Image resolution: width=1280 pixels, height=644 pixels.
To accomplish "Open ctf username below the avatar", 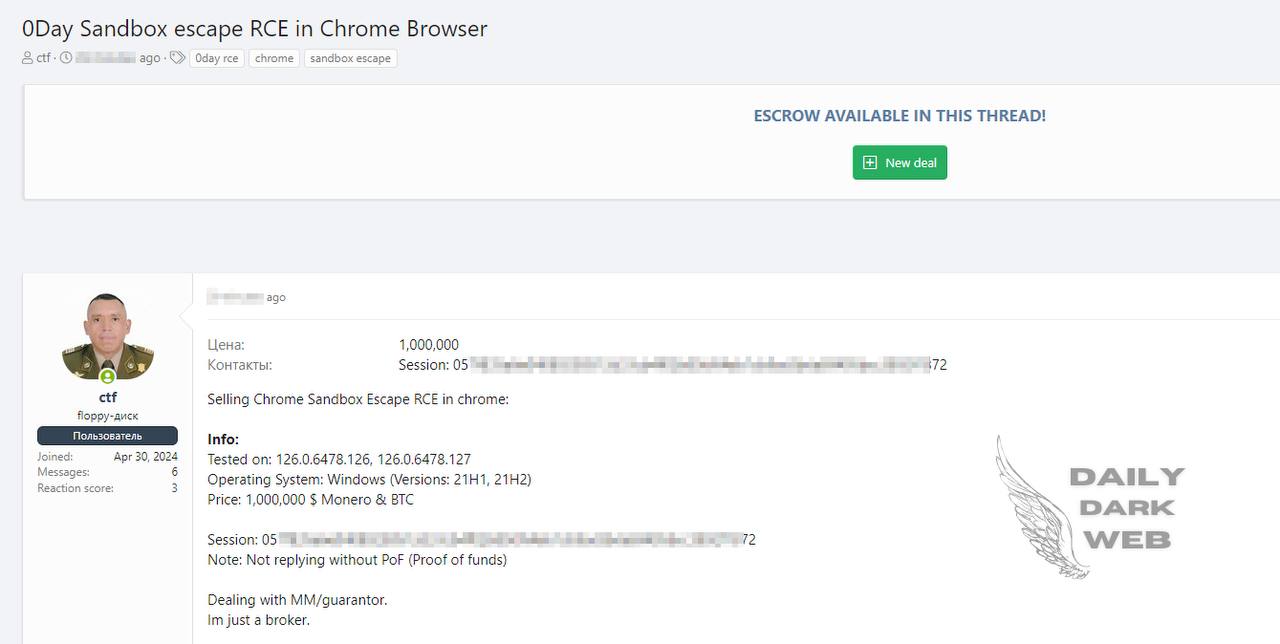I will [107, 397].
